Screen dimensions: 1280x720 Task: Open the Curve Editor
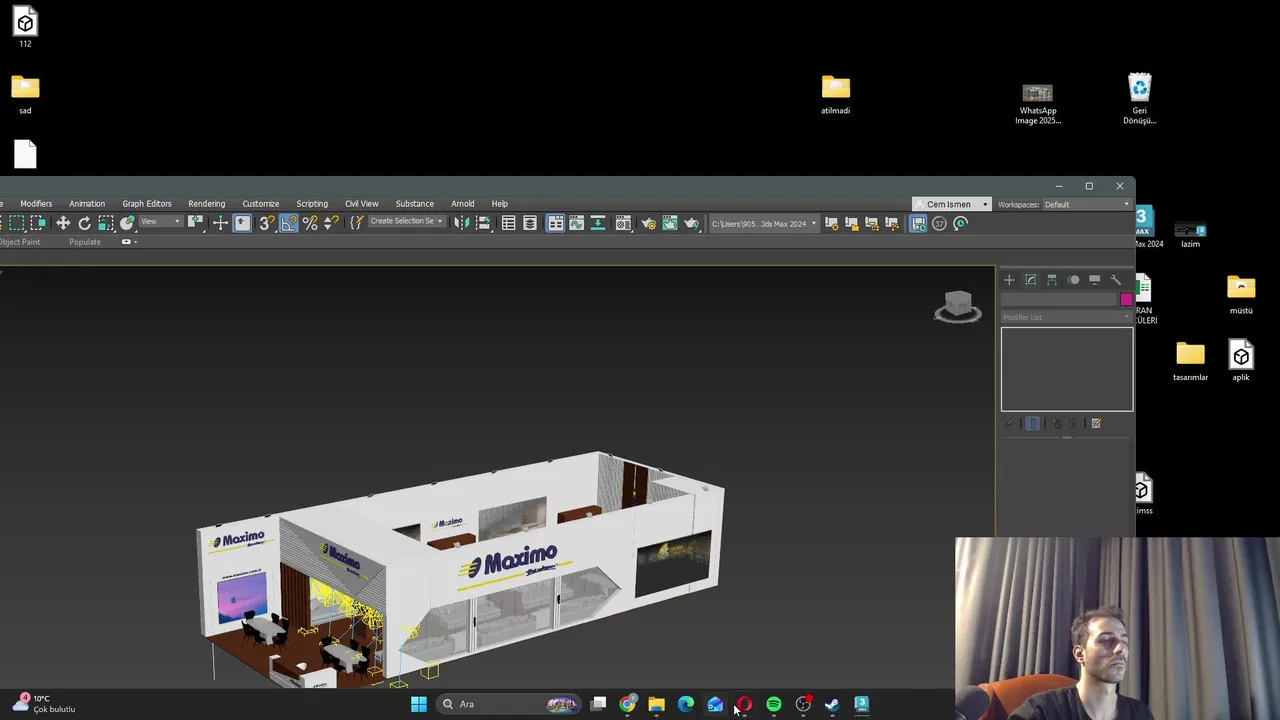576,223
